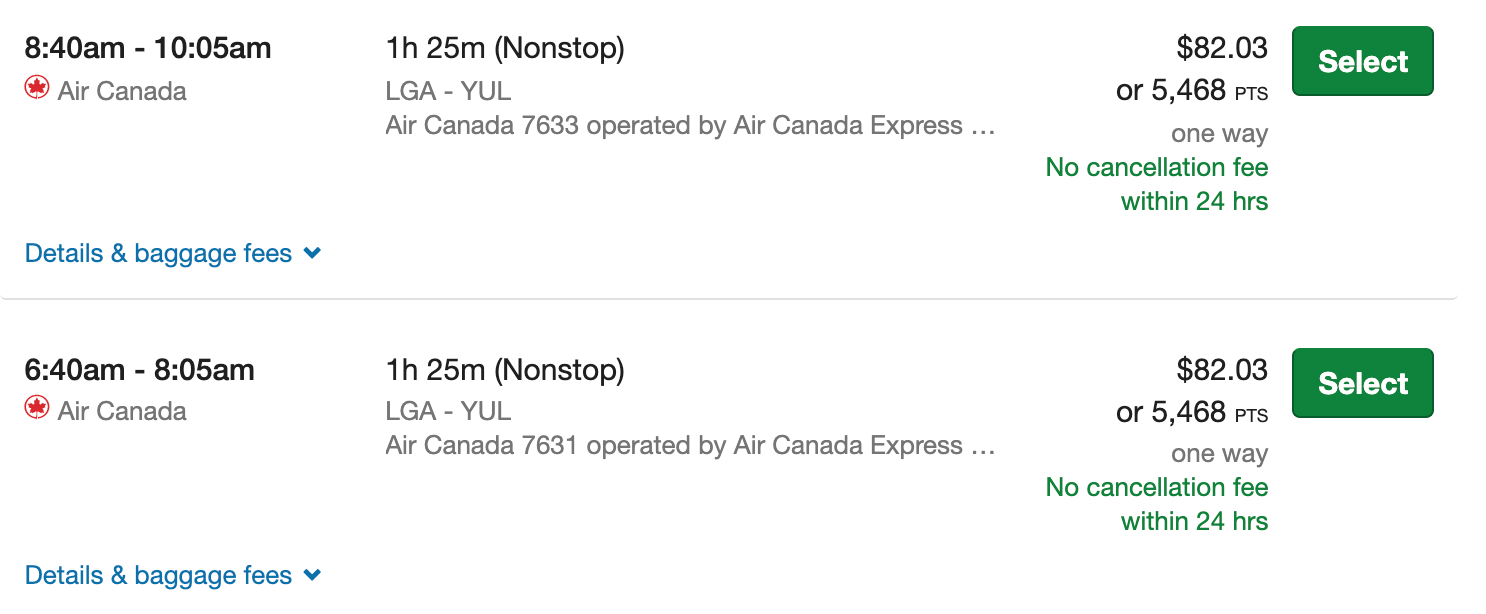Click No cancellation fee note on first flight
Viewport: 1486px width, 614px height.
coord(1157,184)
